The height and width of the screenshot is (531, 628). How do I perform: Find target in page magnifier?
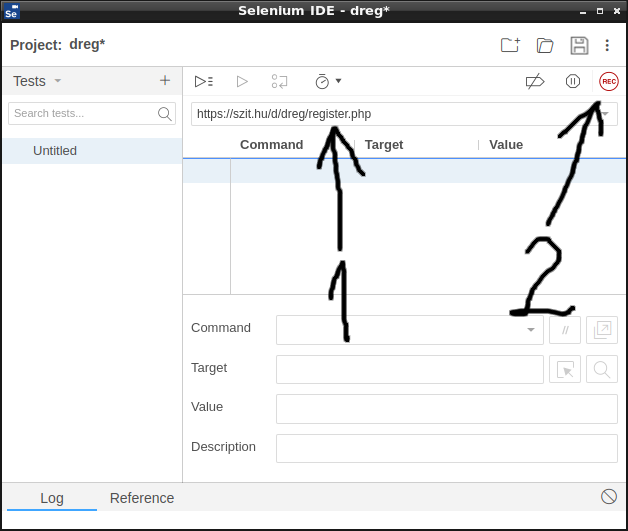[602, 369]
